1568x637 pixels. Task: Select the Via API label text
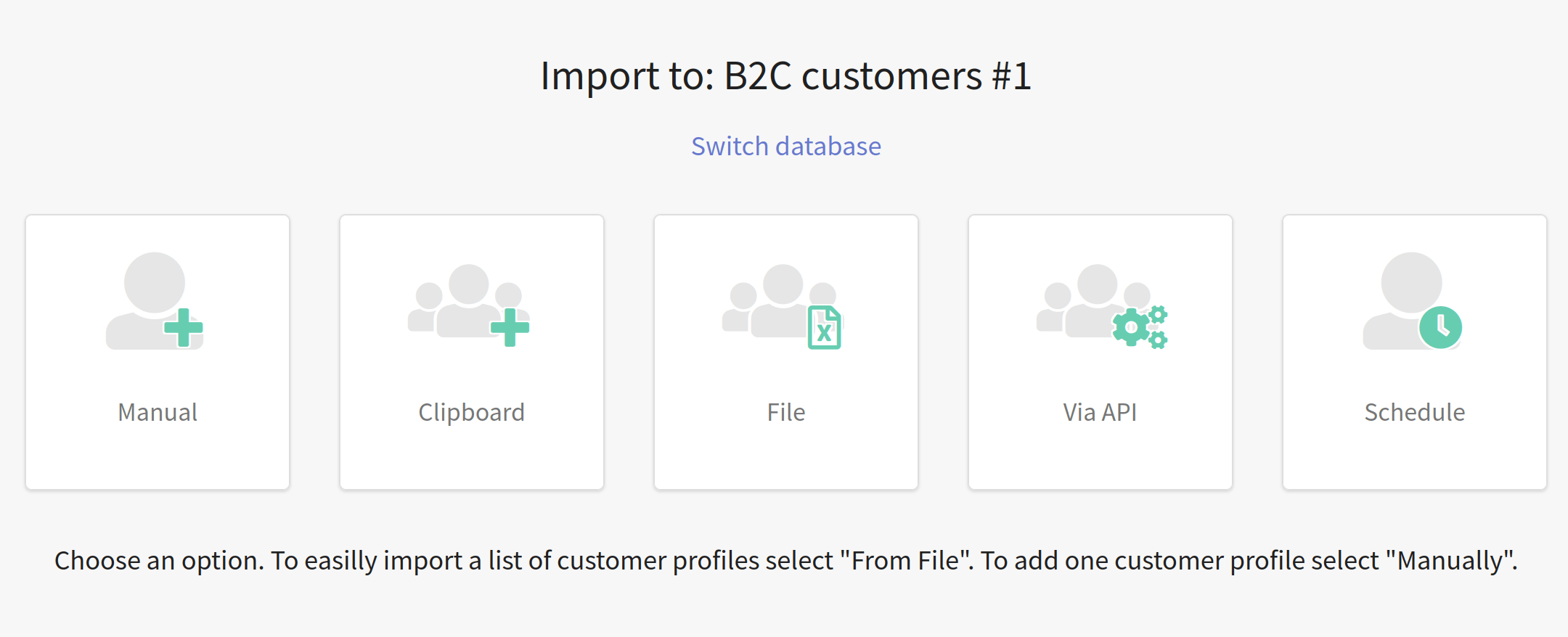click(1101, 412)
